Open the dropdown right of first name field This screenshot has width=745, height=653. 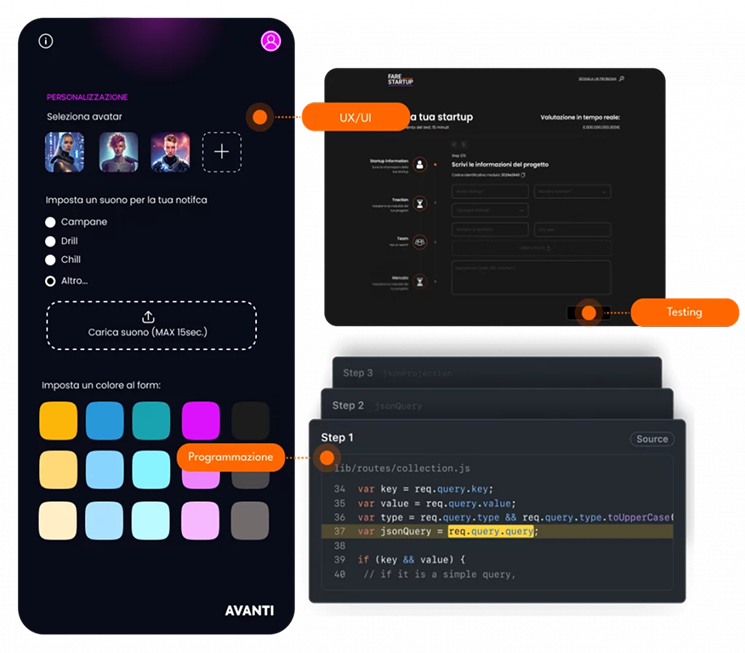(x=572, y=190)
